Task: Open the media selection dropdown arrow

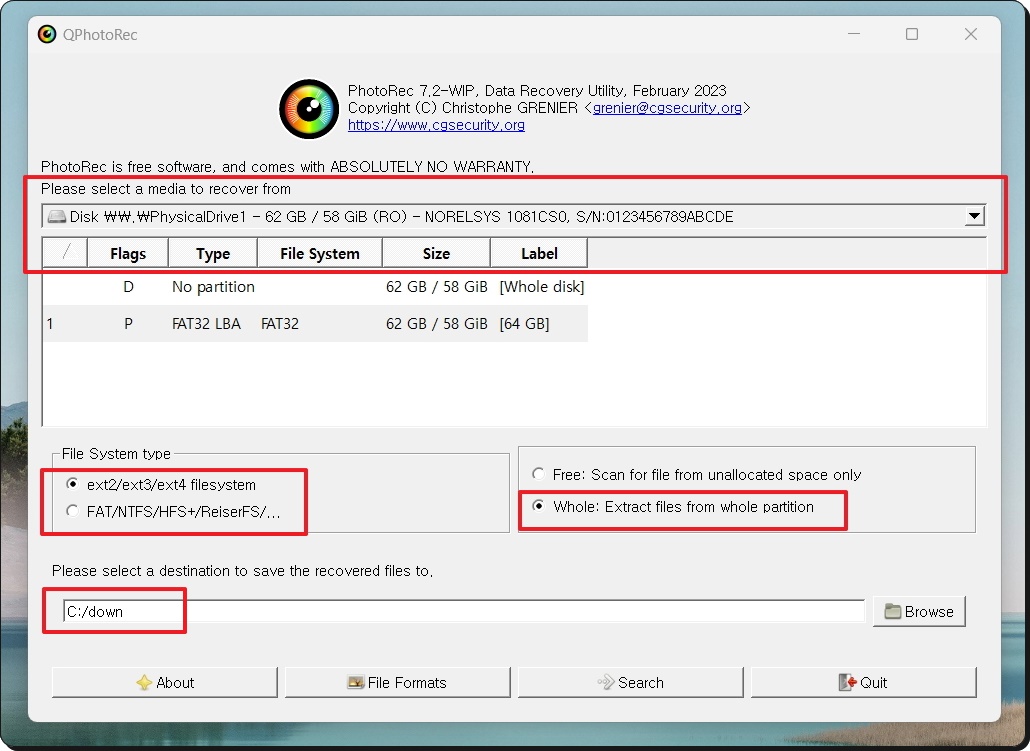Action: point(974,216)
